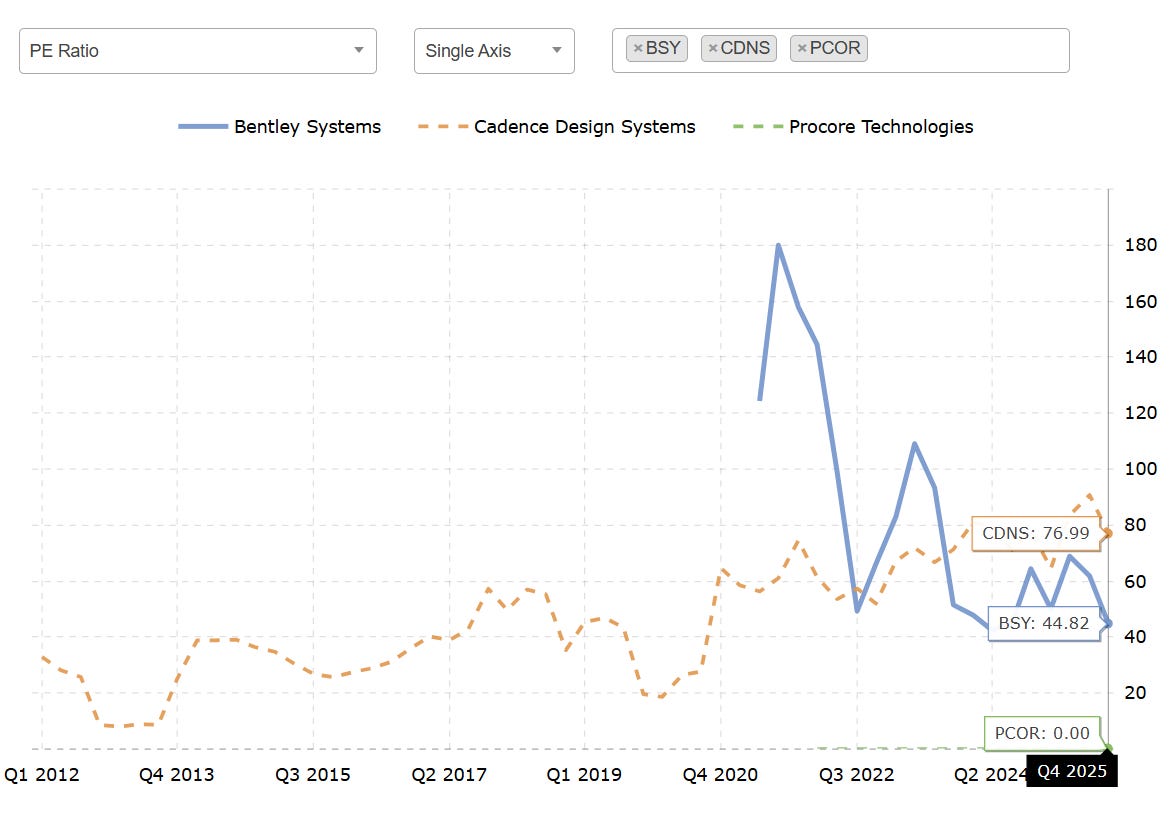Toggle Procore Technologies legend entry

point(854,127)
